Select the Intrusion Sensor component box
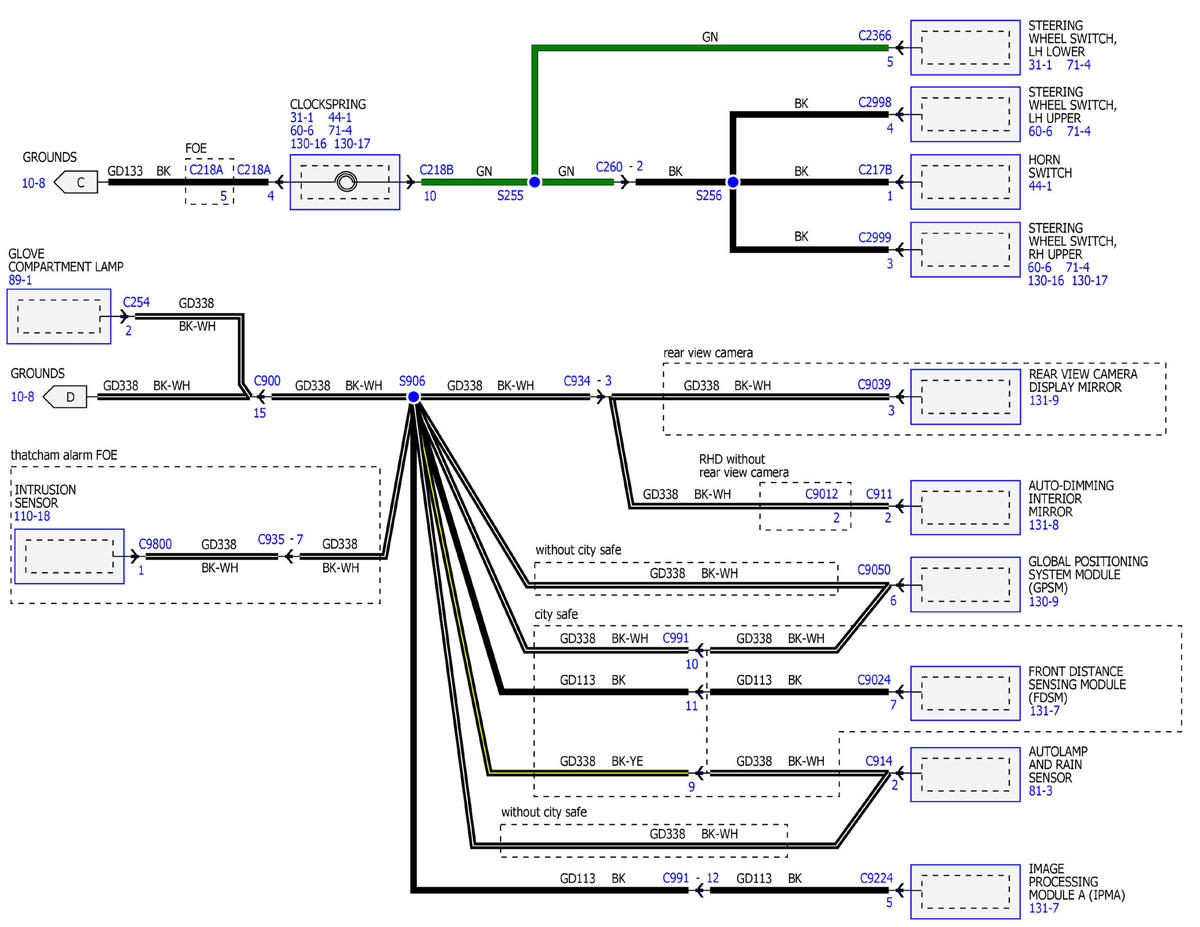 (x=69, y=555)
